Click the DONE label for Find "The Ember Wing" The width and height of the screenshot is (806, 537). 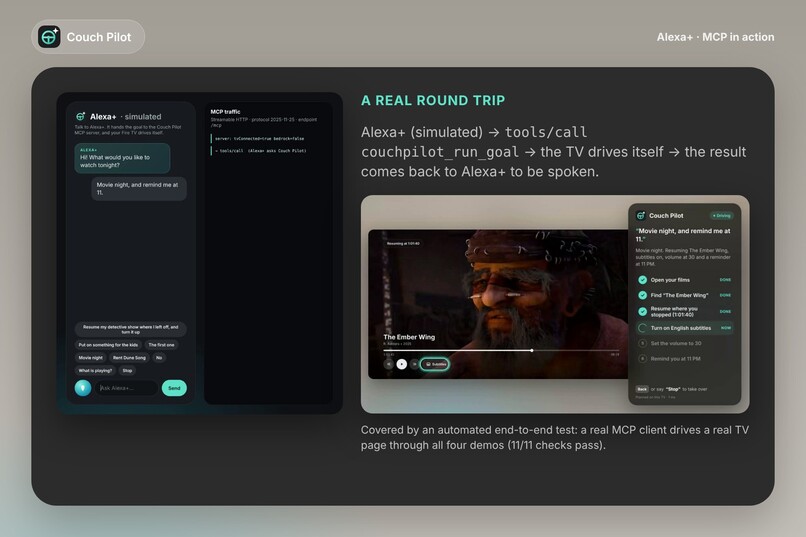(725, 295)
